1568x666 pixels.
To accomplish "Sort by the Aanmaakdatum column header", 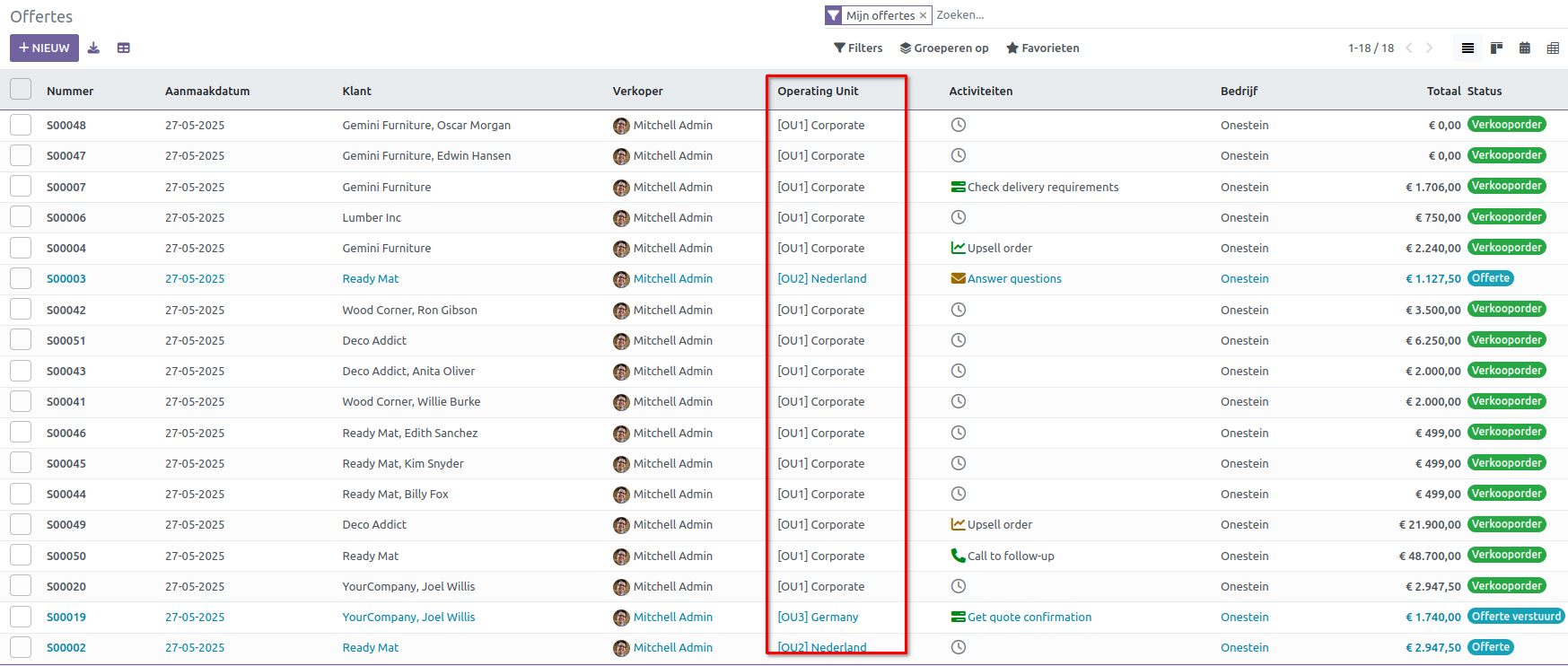I will (x=207, y=92).
